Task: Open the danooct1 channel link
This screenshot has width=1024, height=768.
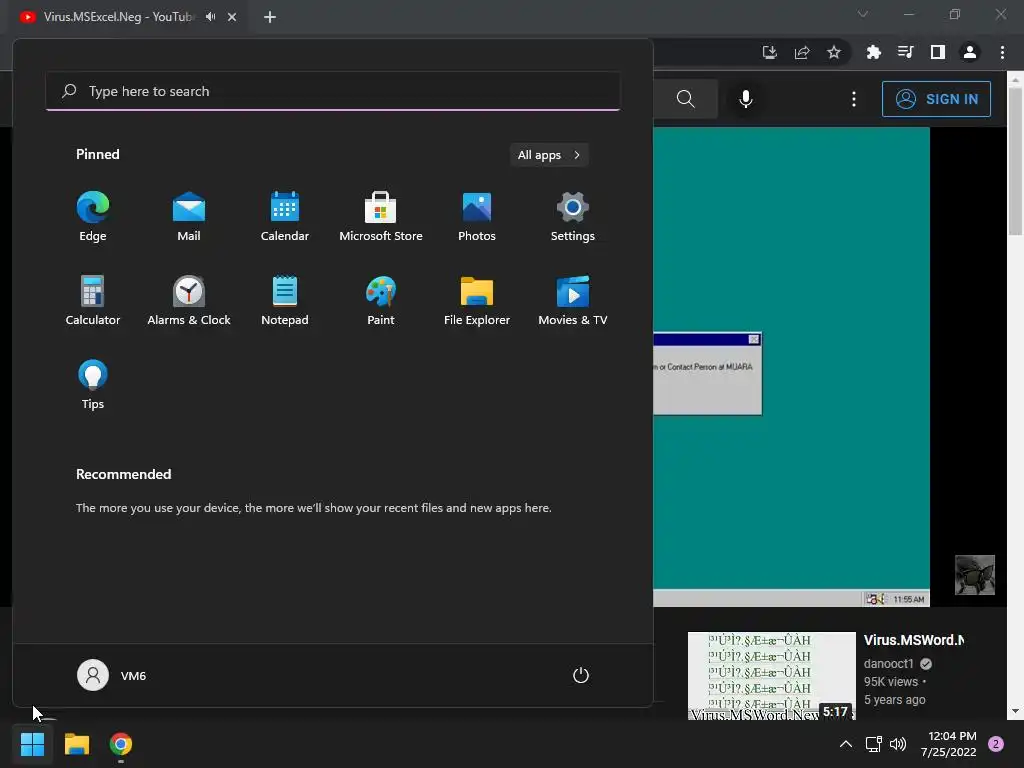Action: tap(888, 664)
